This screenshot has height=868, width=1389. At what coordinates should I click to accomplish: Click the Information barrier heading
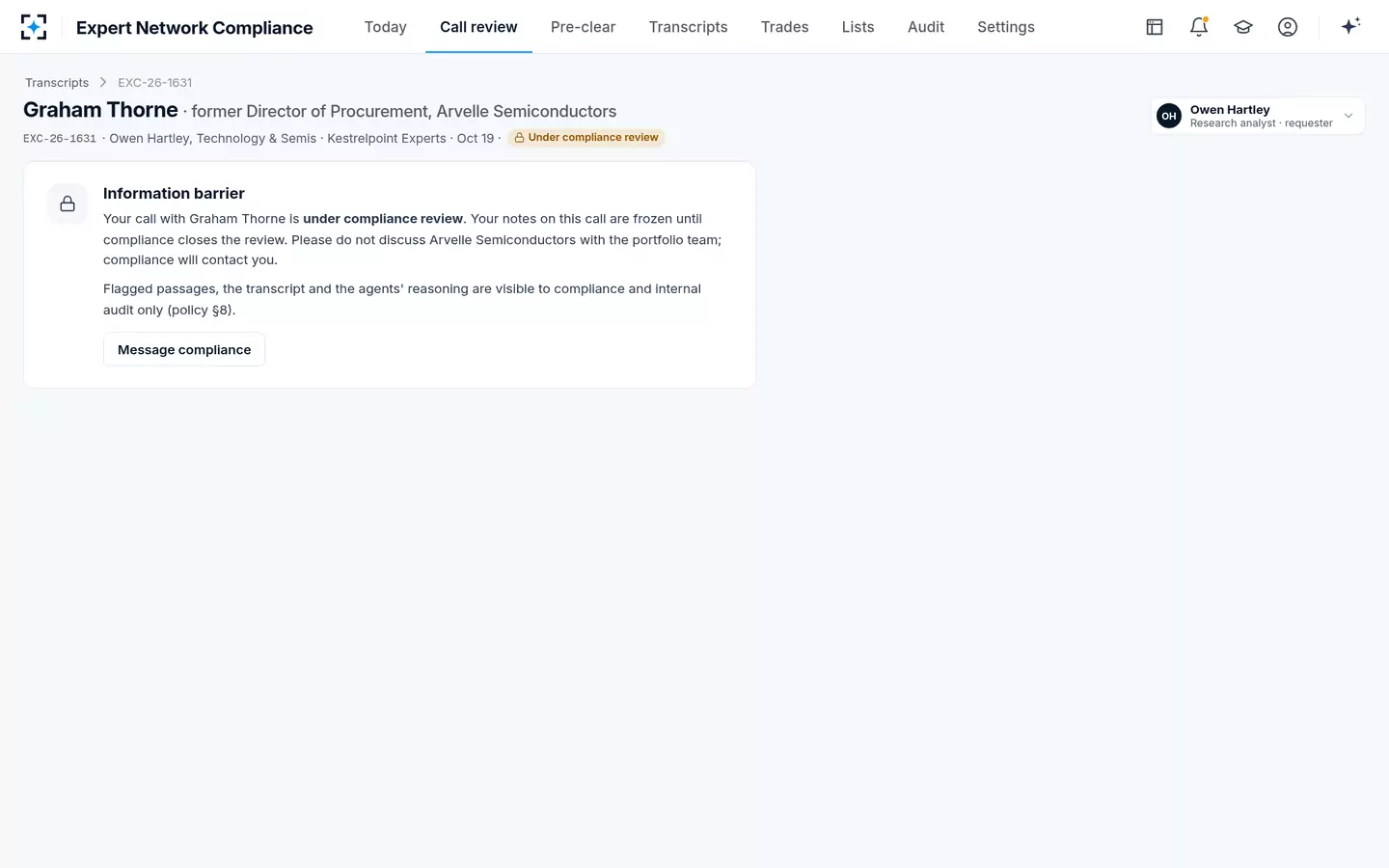(174, 193)
